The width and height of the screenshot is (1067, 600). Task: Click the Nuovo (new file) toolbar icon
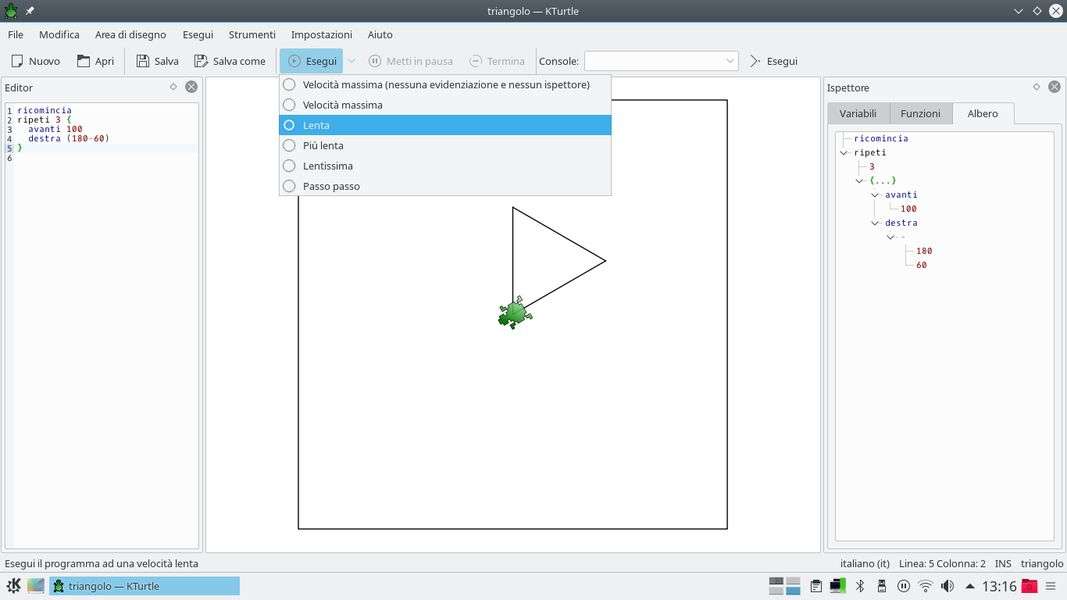(17, 61)
